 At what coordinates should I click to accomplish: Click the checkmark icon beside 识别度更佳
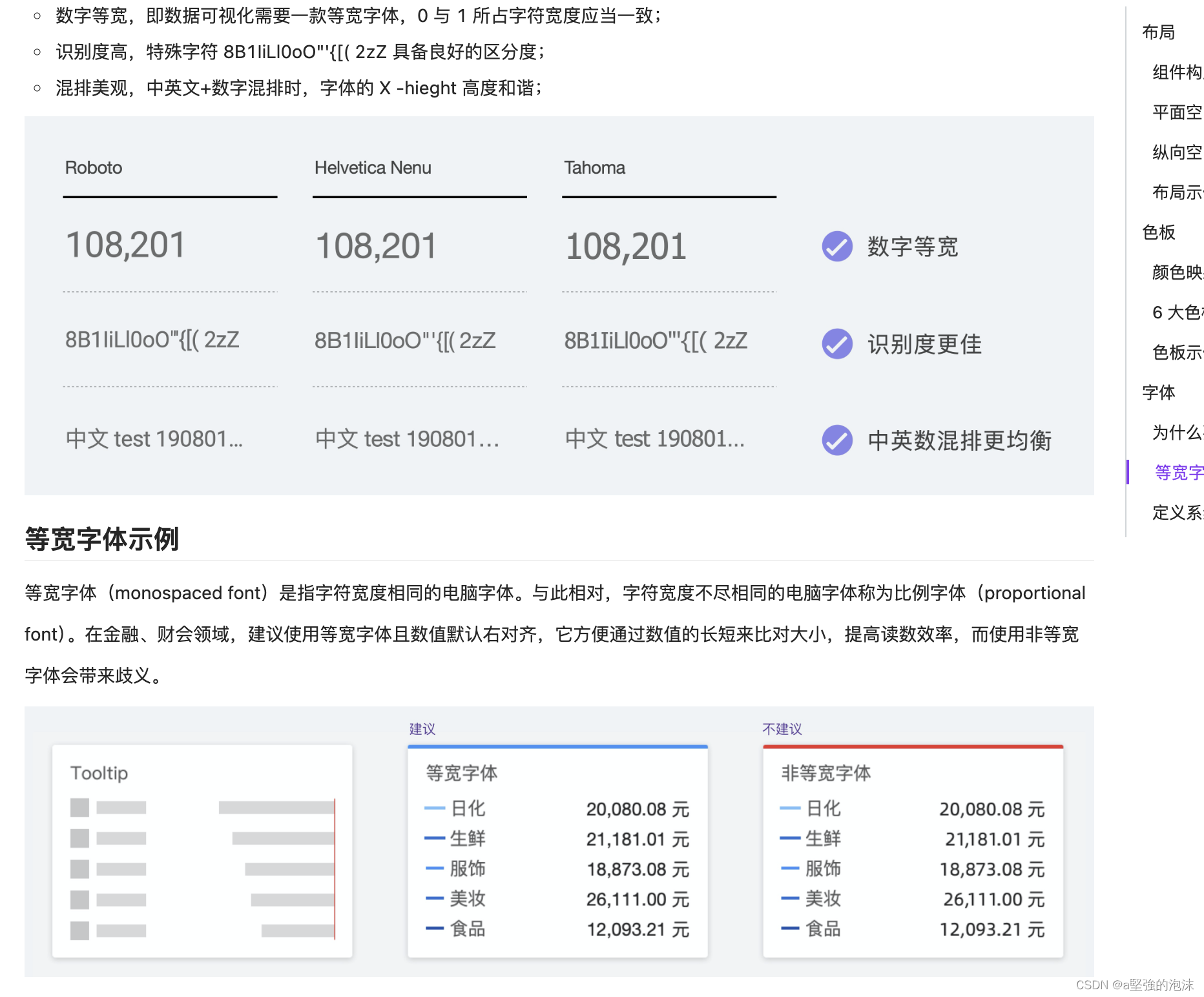(x=837, y=344)
